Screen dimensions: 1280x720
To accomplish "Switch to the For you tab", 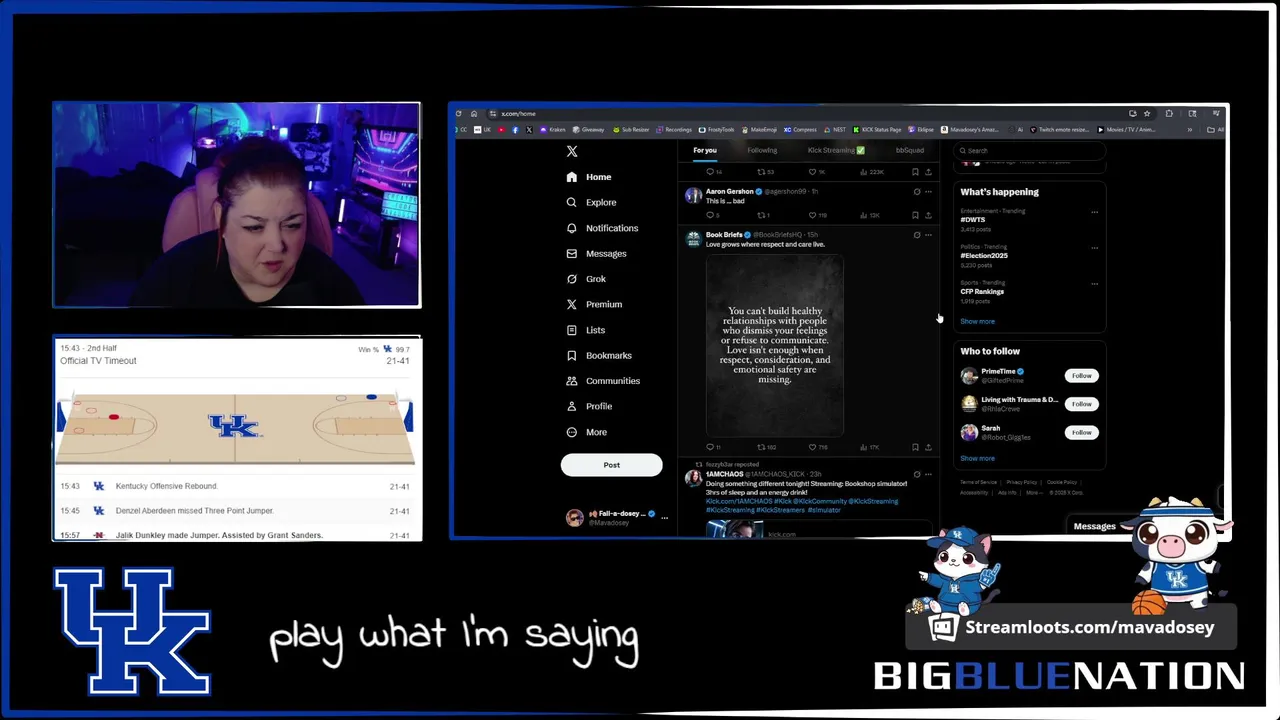I will point(705,150).
